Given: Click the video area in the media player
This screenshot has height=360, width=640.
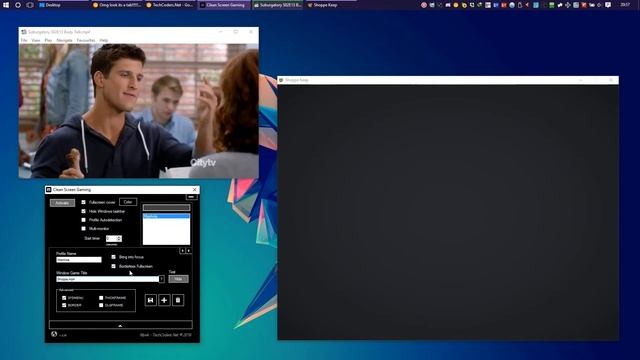Looking at the screenshot, I should pyautogui.click(x=138, y=111).
